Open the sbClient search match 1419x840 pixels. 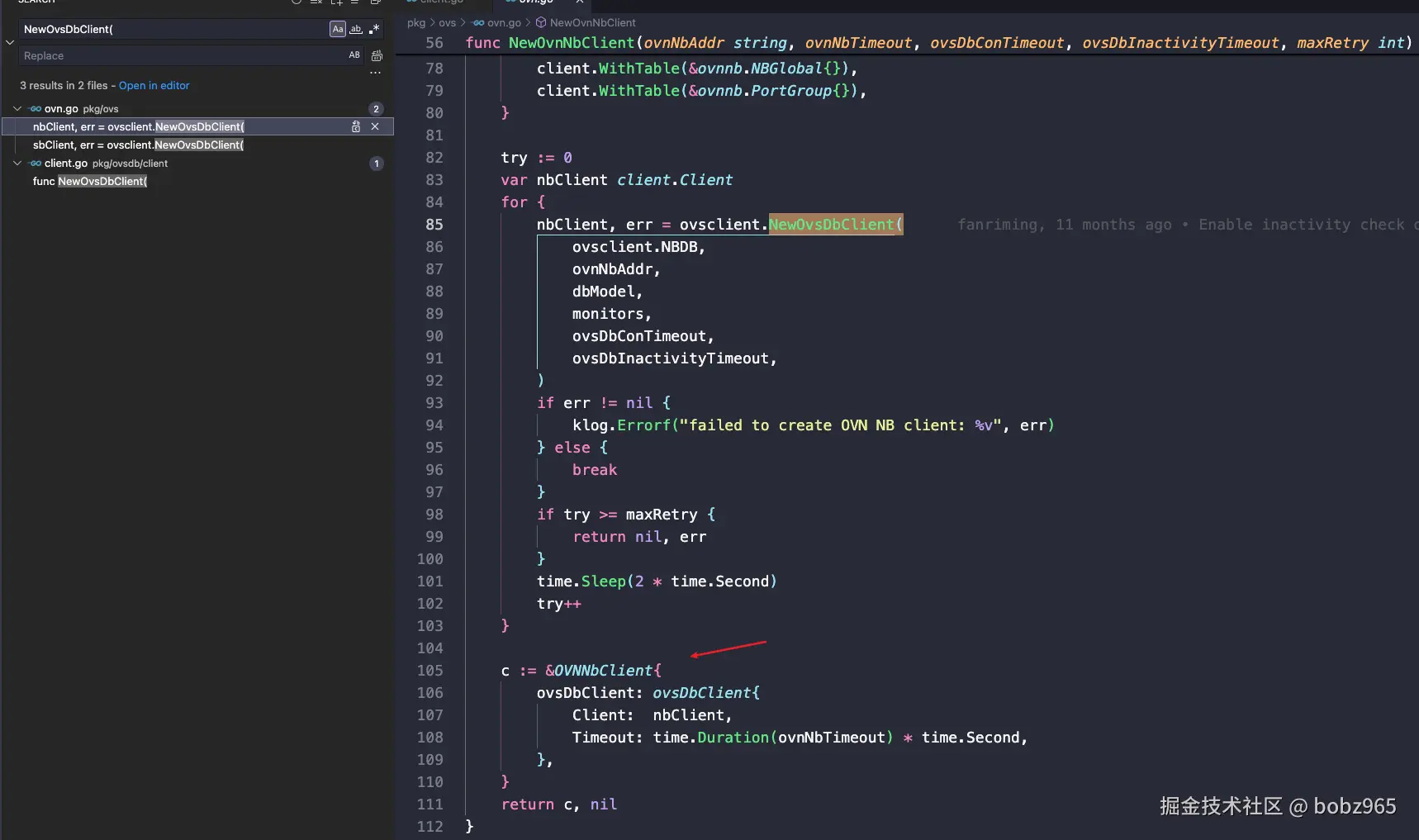tap(139, 145)
